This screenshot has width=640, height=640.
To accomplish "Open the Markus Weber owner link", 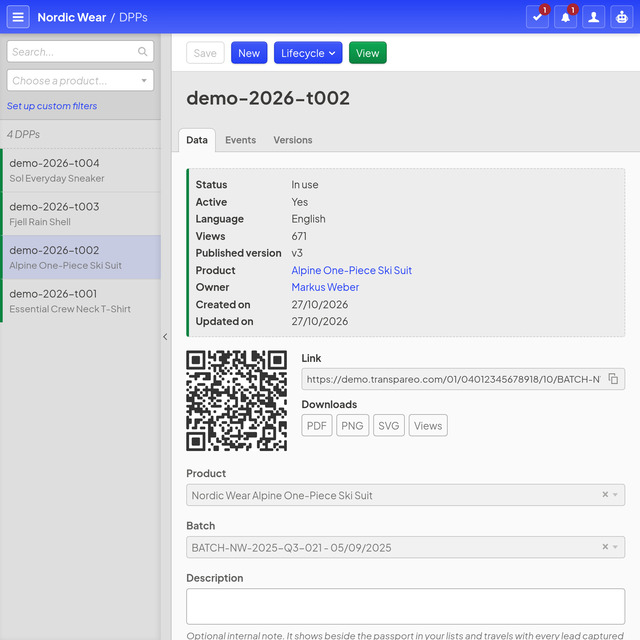I will point(325,287).
